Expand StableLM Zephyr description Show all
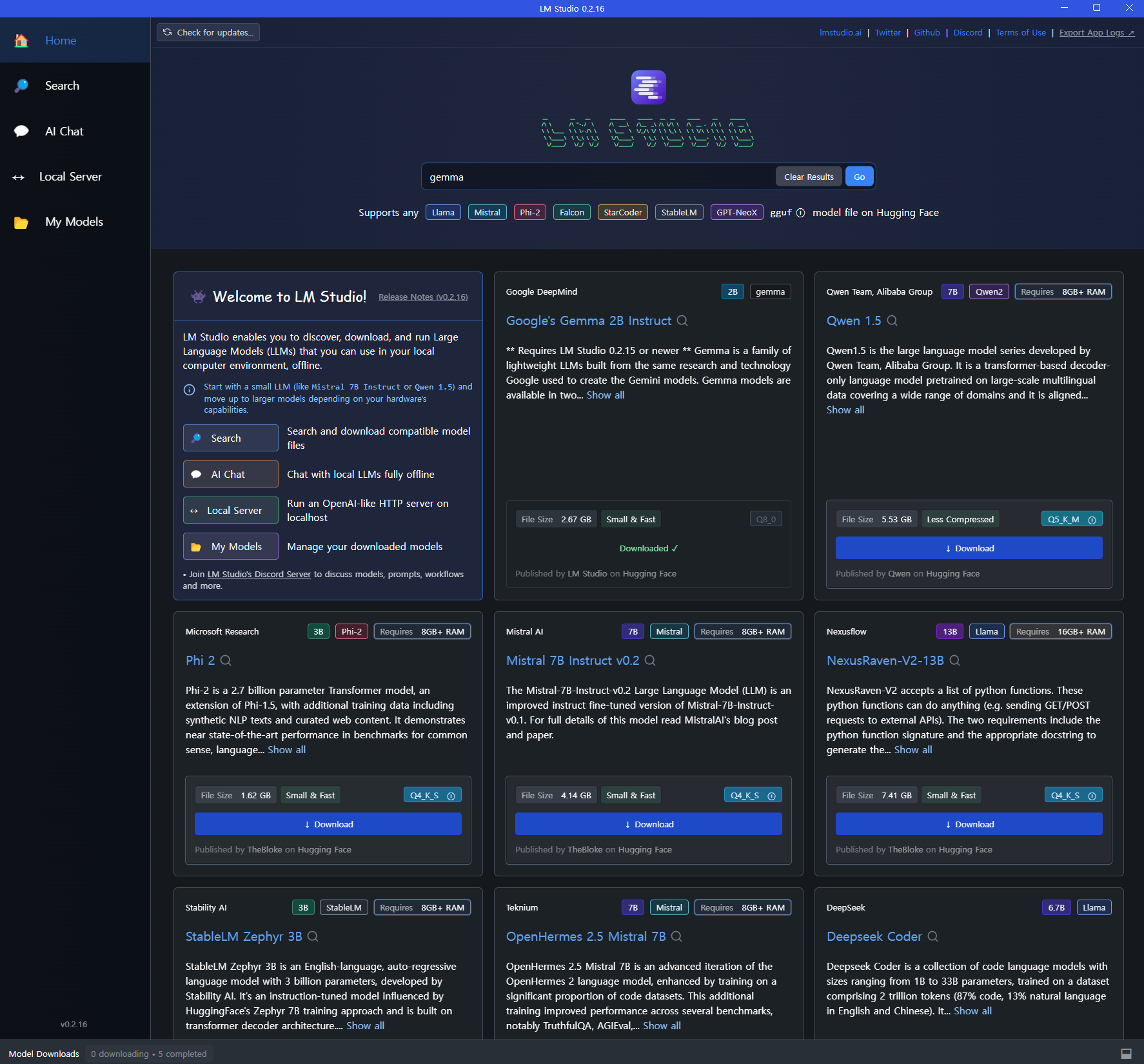 (x=365, y=1025)
